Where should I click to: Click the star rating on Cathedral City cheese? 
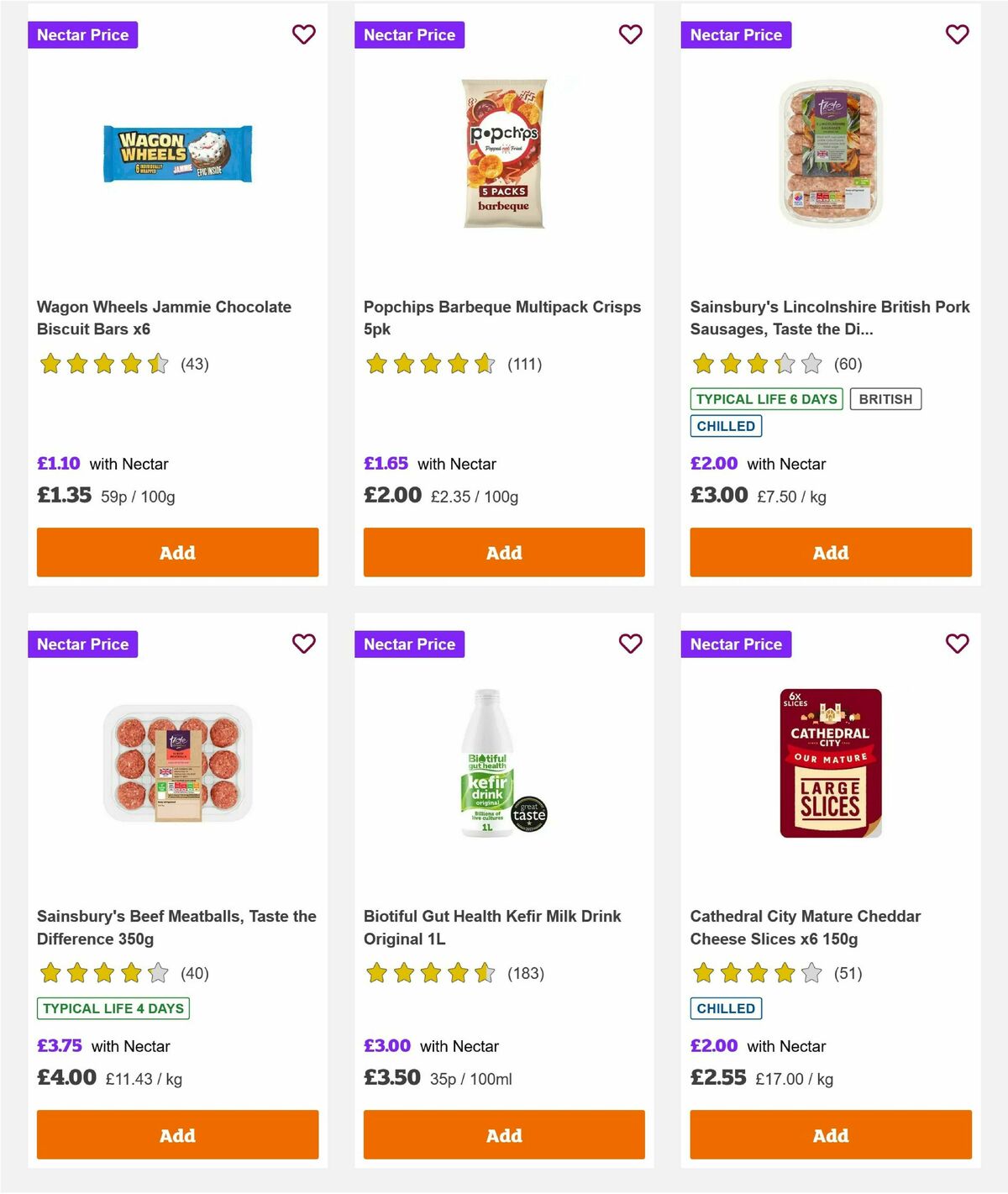755,973
